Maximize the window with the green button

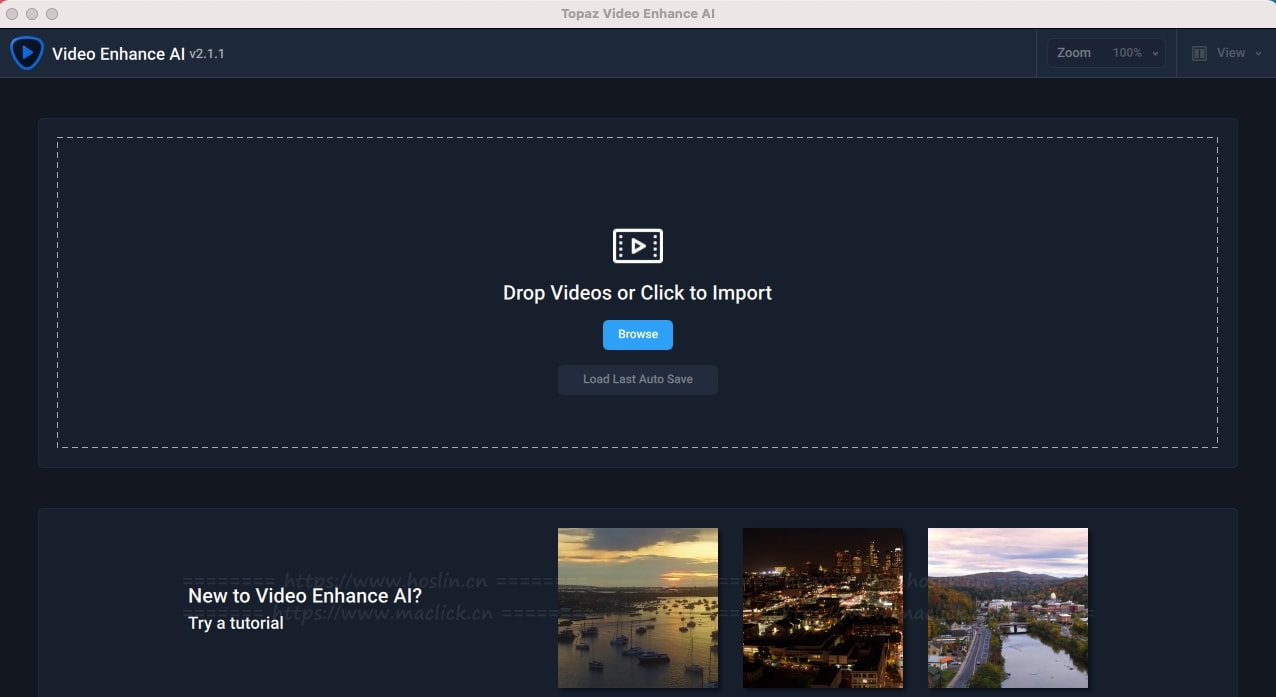(52, 14)
